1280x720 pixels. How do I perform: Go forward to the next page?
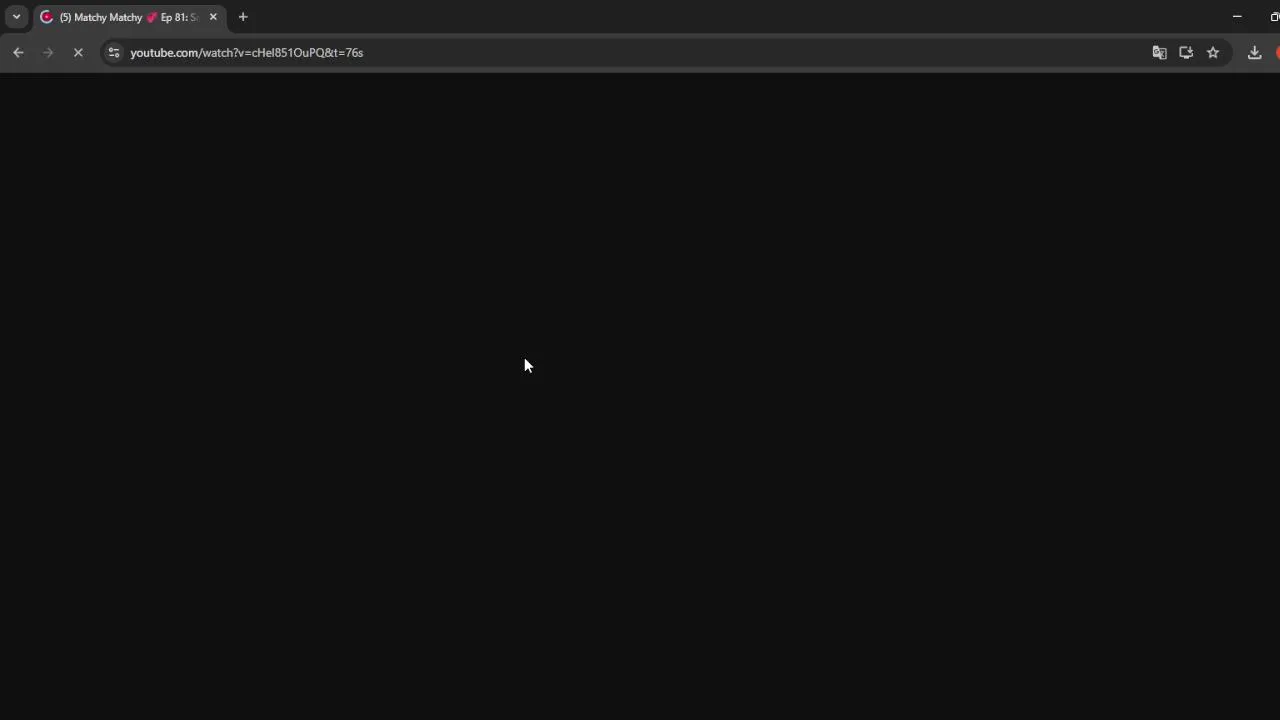tap(48, 52)
